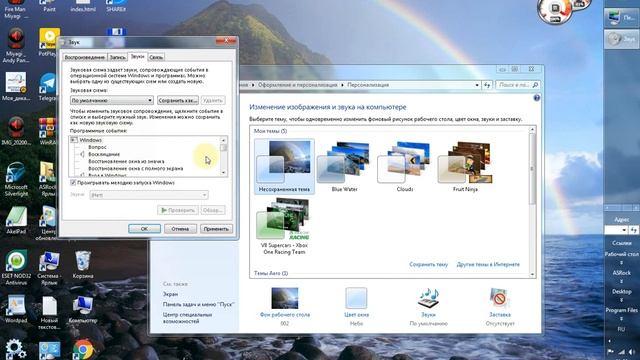640x360 pixels.
Task: Expand the Program Files taskbar toolbar chevron
Action: click(621, 318)
